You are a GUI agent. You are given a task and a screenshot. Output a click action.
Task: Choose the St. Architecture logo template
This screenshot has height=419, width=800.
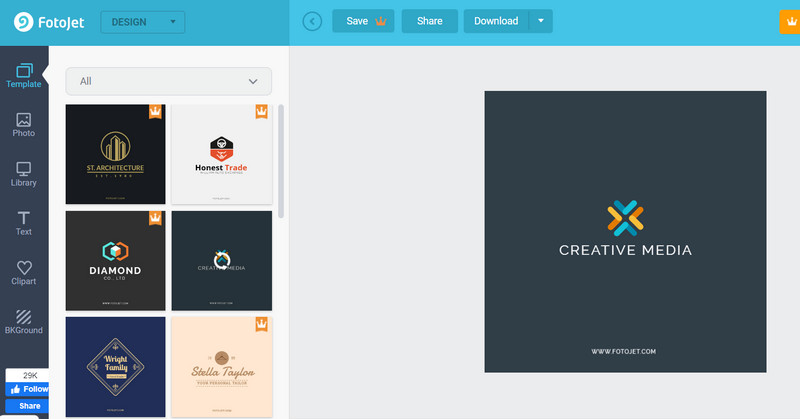(115, 154)
